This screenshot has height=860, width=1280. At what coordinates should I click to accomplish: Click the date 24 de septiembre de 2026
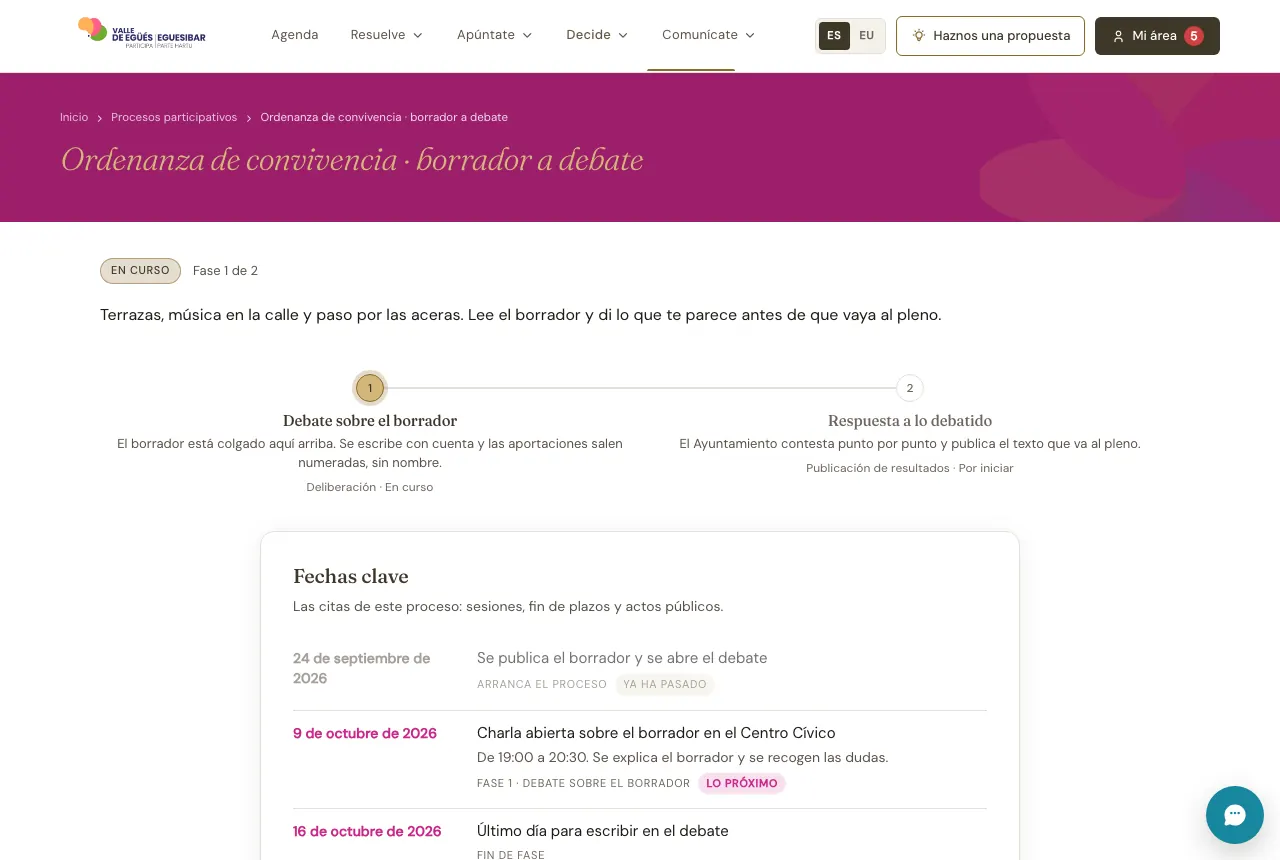point(362,668)
